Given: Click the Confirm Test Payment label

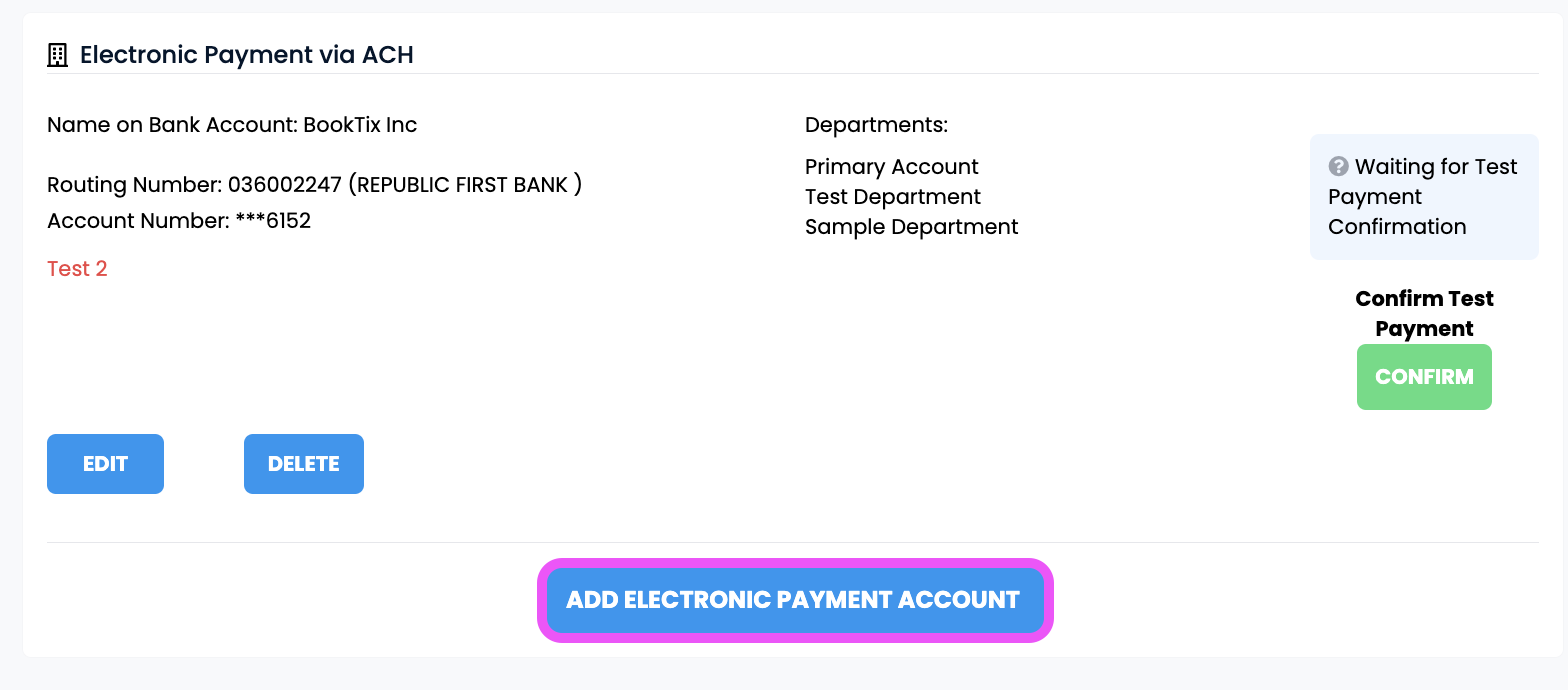Looking at the screenshot, I should (x=1424, y=313).
